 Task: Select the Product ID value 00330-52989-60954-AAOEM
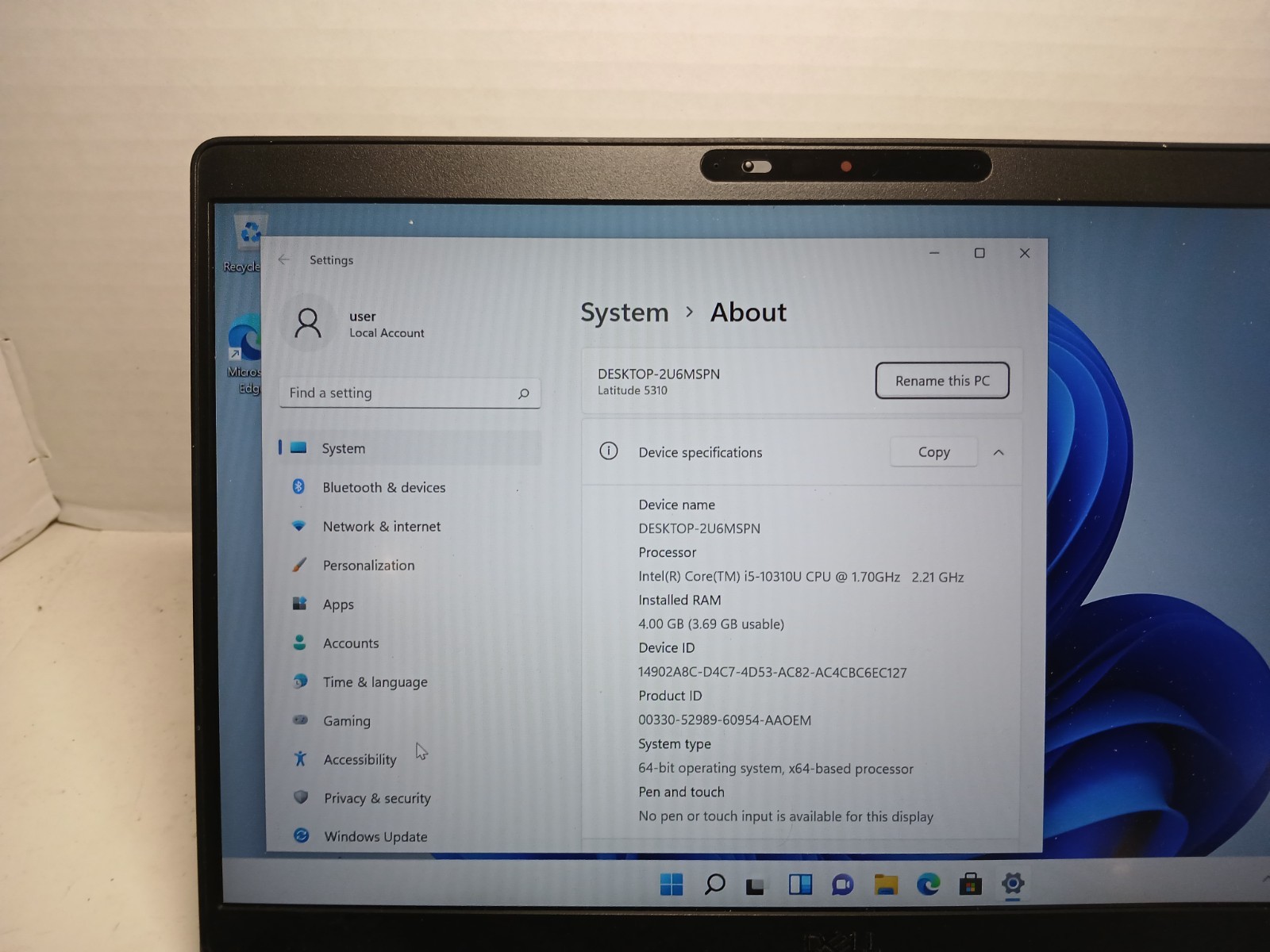tap(725, 720)
